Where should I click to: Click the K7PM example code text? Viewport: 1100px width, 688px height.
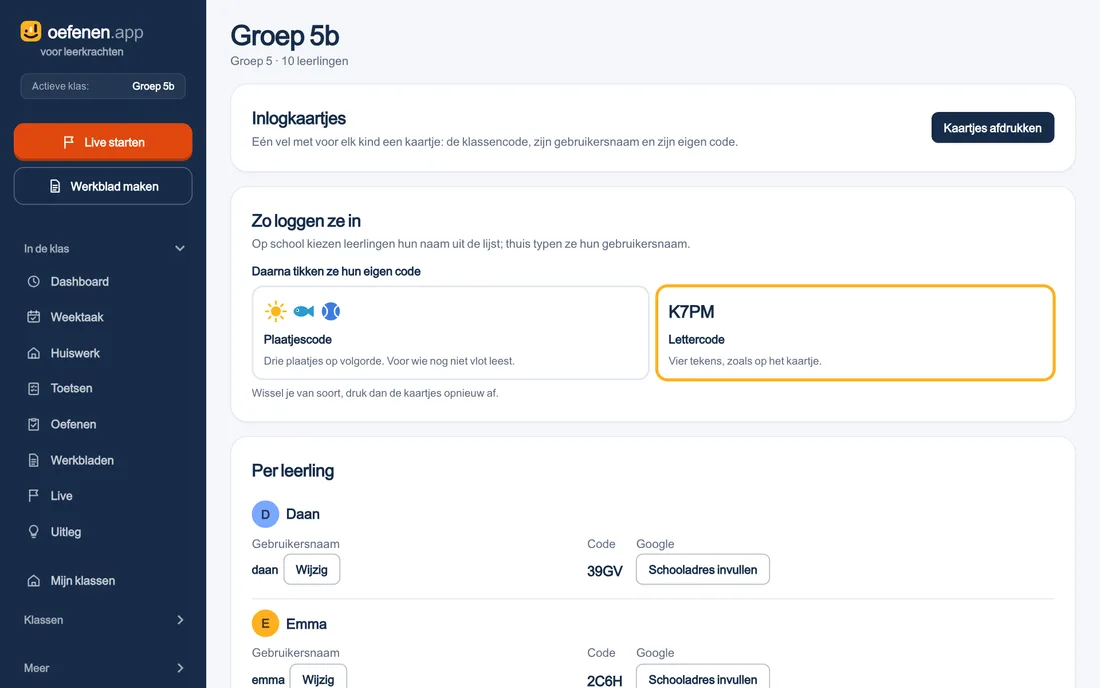coord(691,311)
